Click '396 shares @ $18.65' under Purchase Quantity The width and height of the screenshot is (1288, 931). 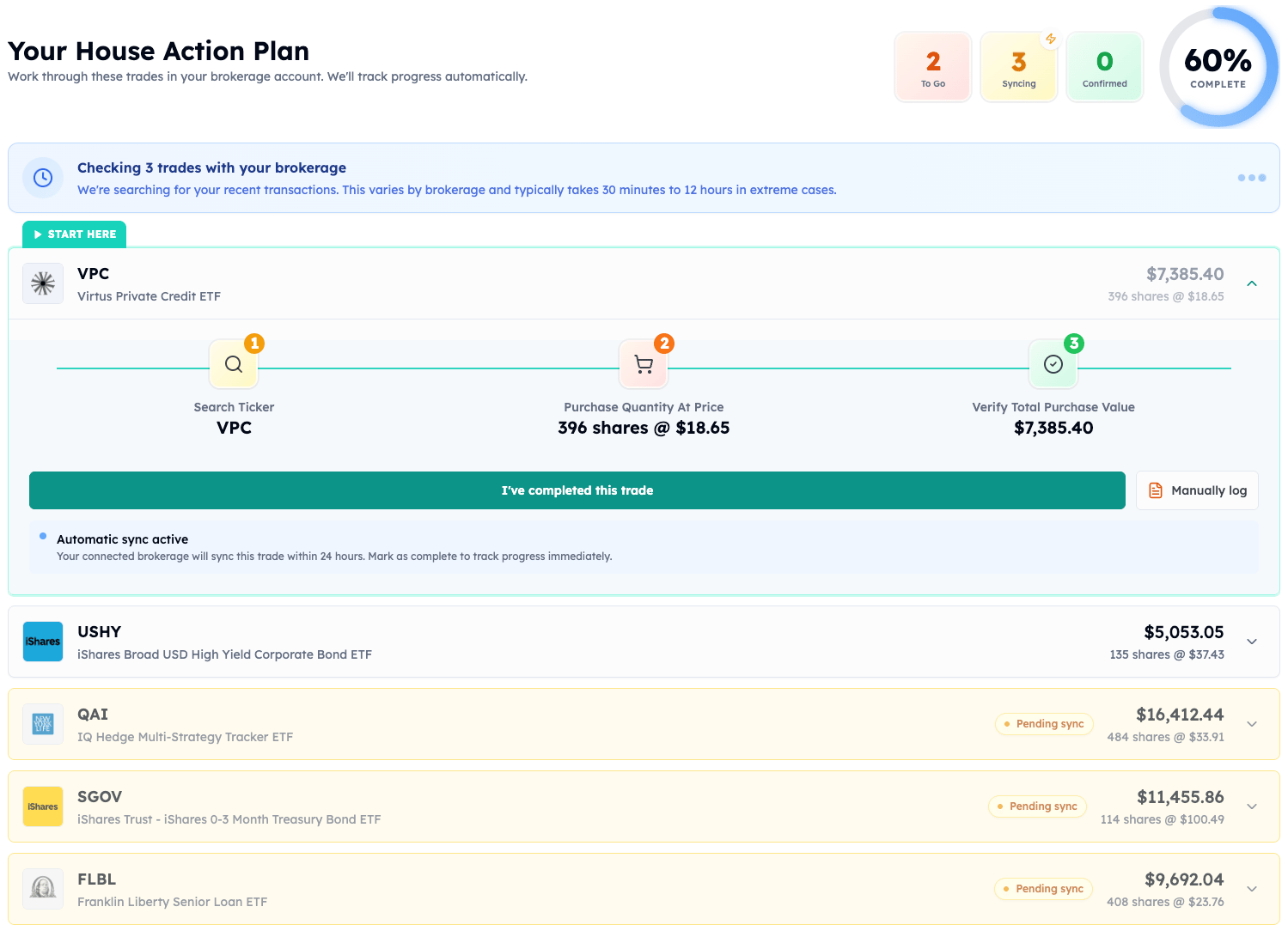point(644,428)
